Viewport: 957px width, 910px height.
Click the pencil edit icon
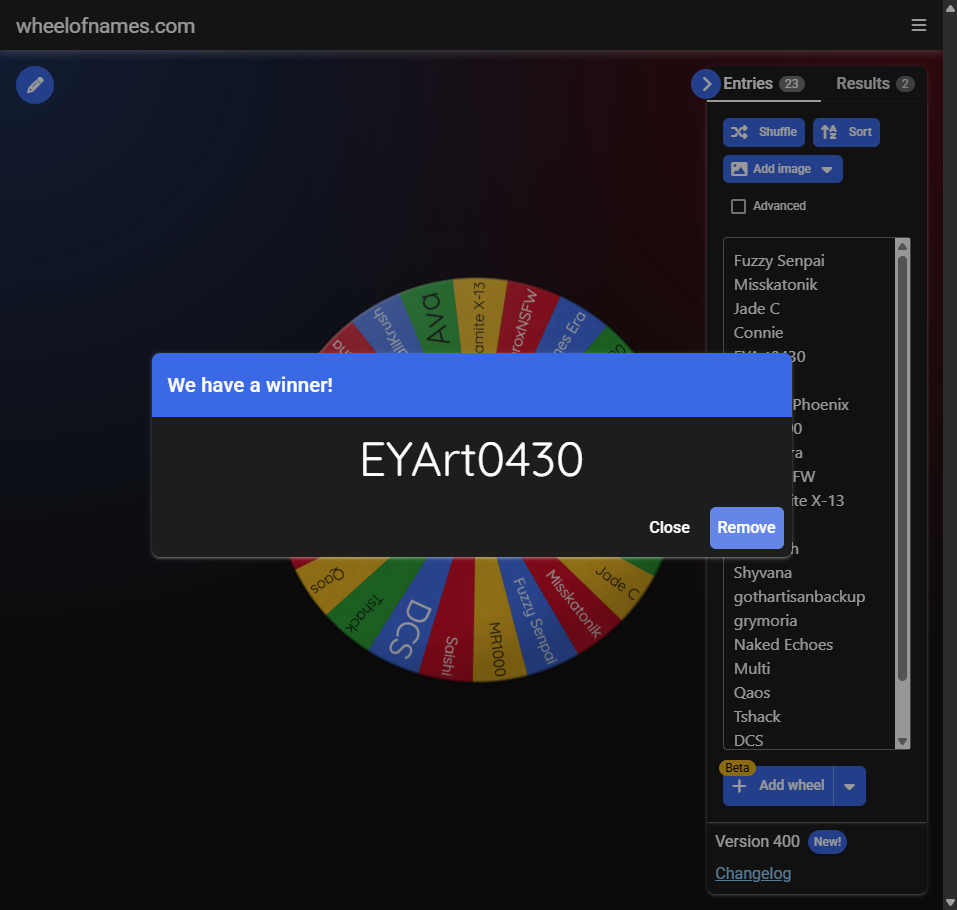click(35, 85)
